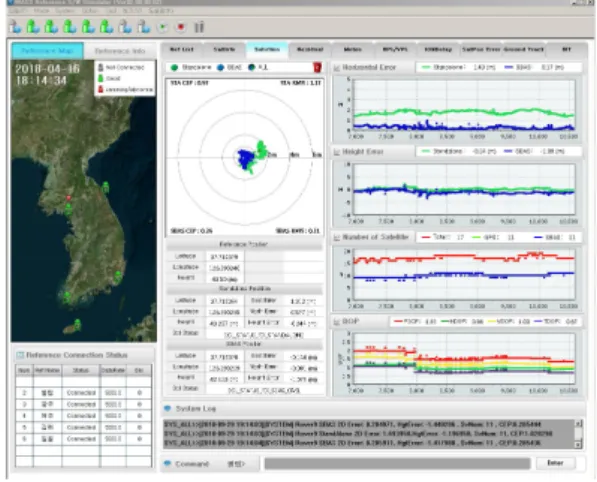This screenshot has width=597, height=482.
Task: Open the Reference Info tab
Action: coord(120,51)
